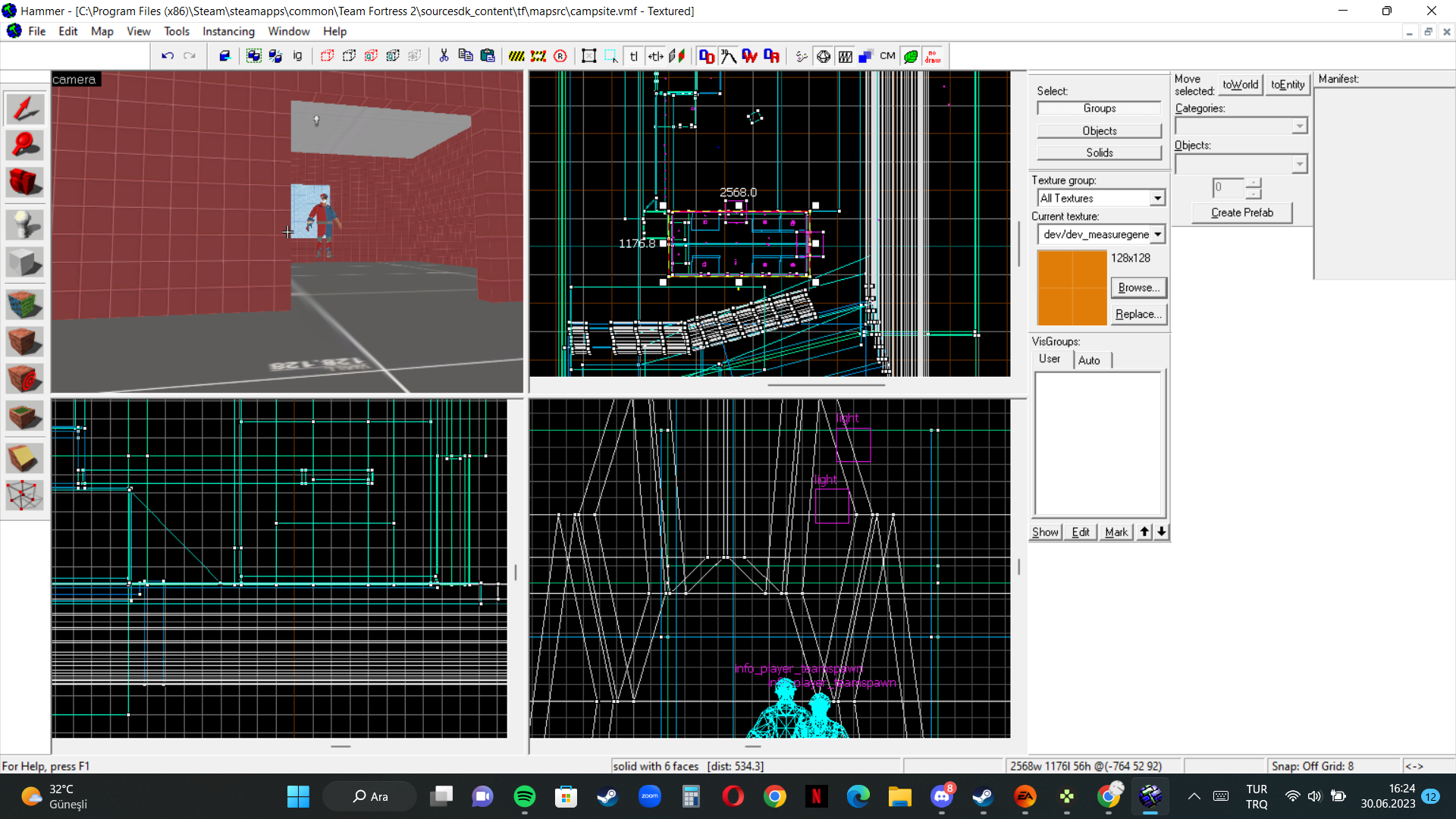1456x819 pixels.
Task: Switch to the User VisGroups tab
Action: pyautogui.click(x=1050, y=359)
